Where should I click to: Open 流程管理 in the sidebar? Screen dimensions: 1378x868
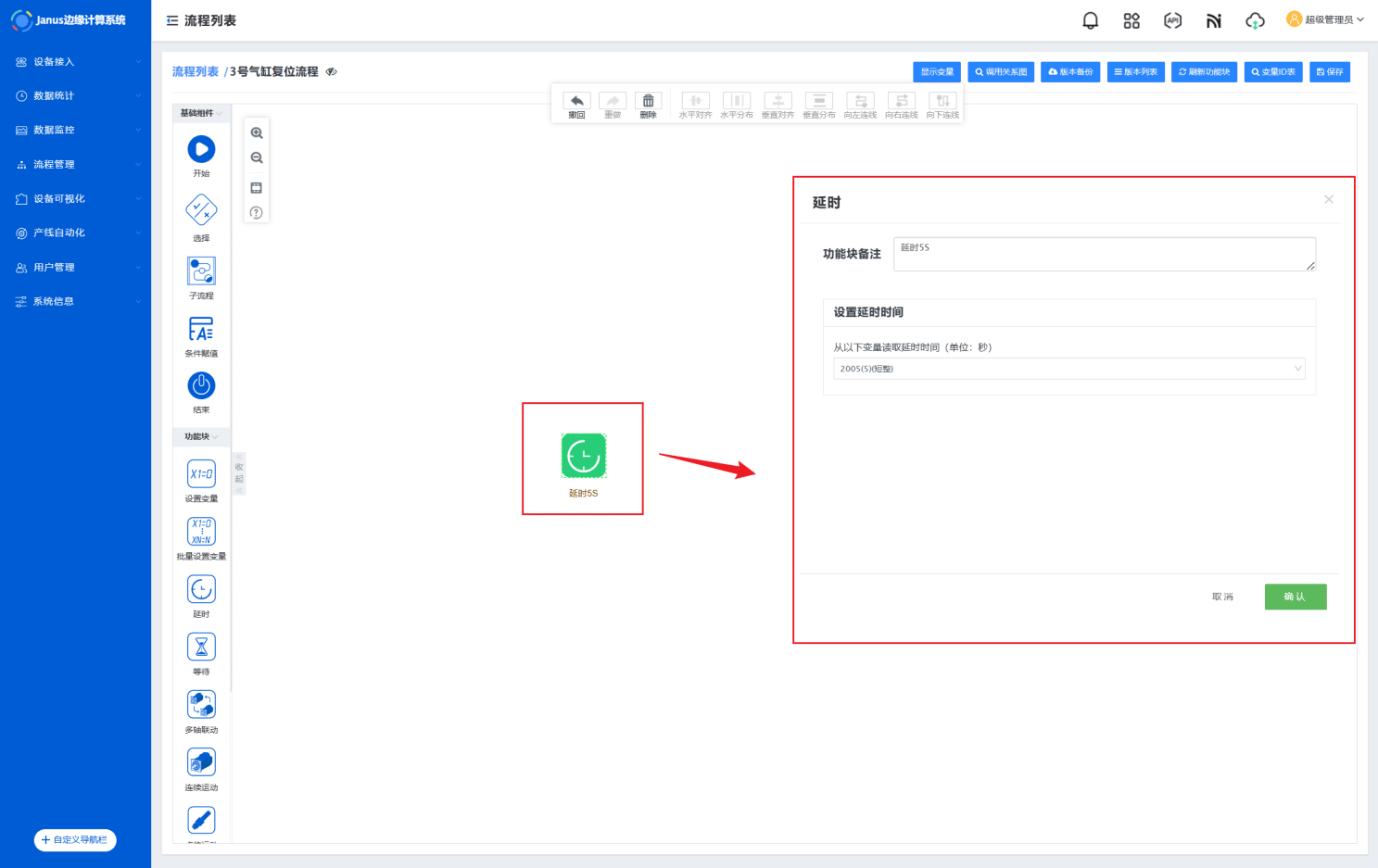76,165
